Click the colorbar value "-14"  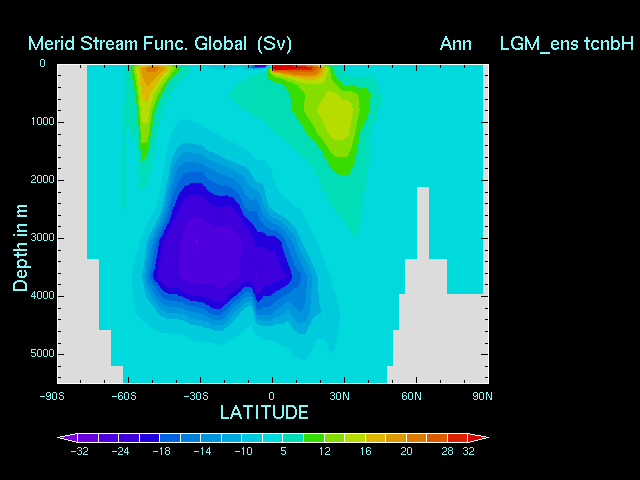coord(202,451)
